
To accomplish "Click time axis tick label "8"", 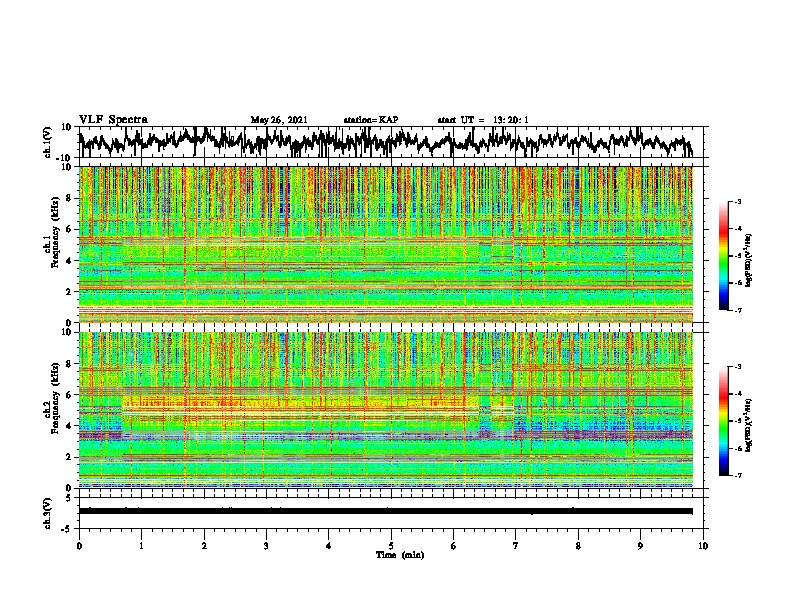I will (x=578, y=546).
